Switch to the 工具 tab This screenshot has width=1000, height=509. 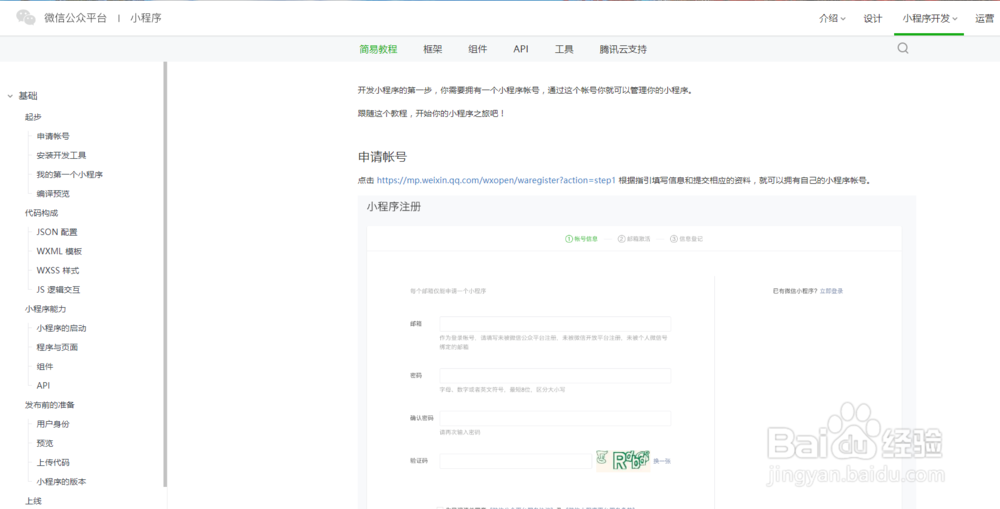click(564, 49)
